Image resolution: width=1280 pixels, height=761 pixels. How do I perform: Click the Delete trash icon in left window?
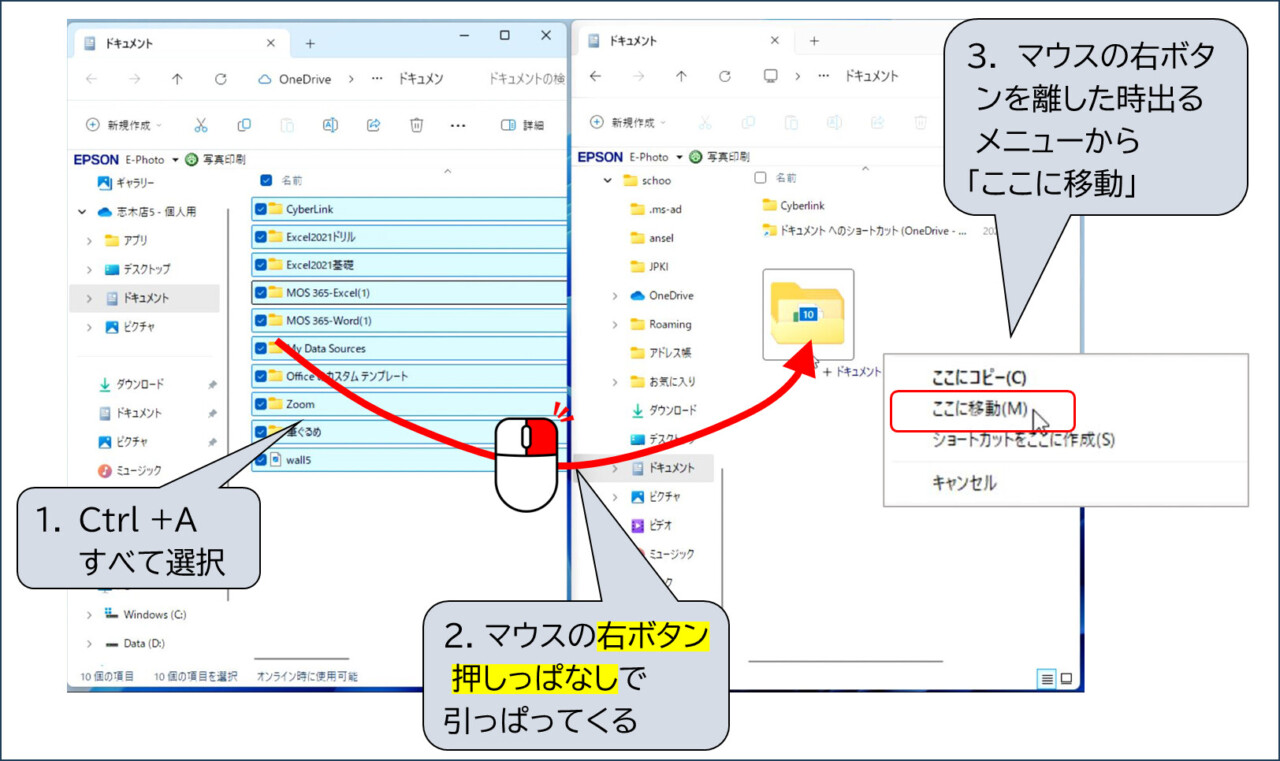pos(416,125)
